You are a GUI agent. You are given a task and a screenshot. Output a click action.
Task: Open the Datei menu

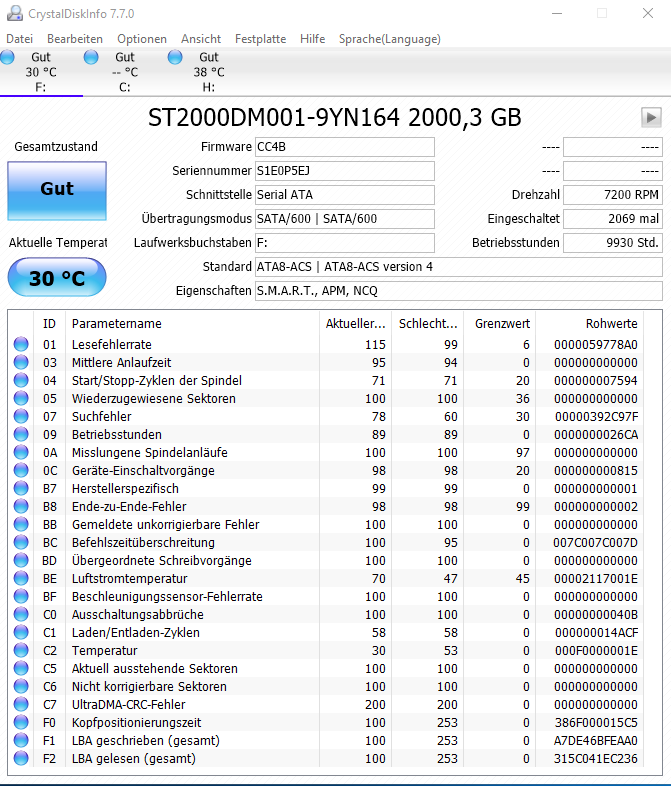[x=20, y=39]
